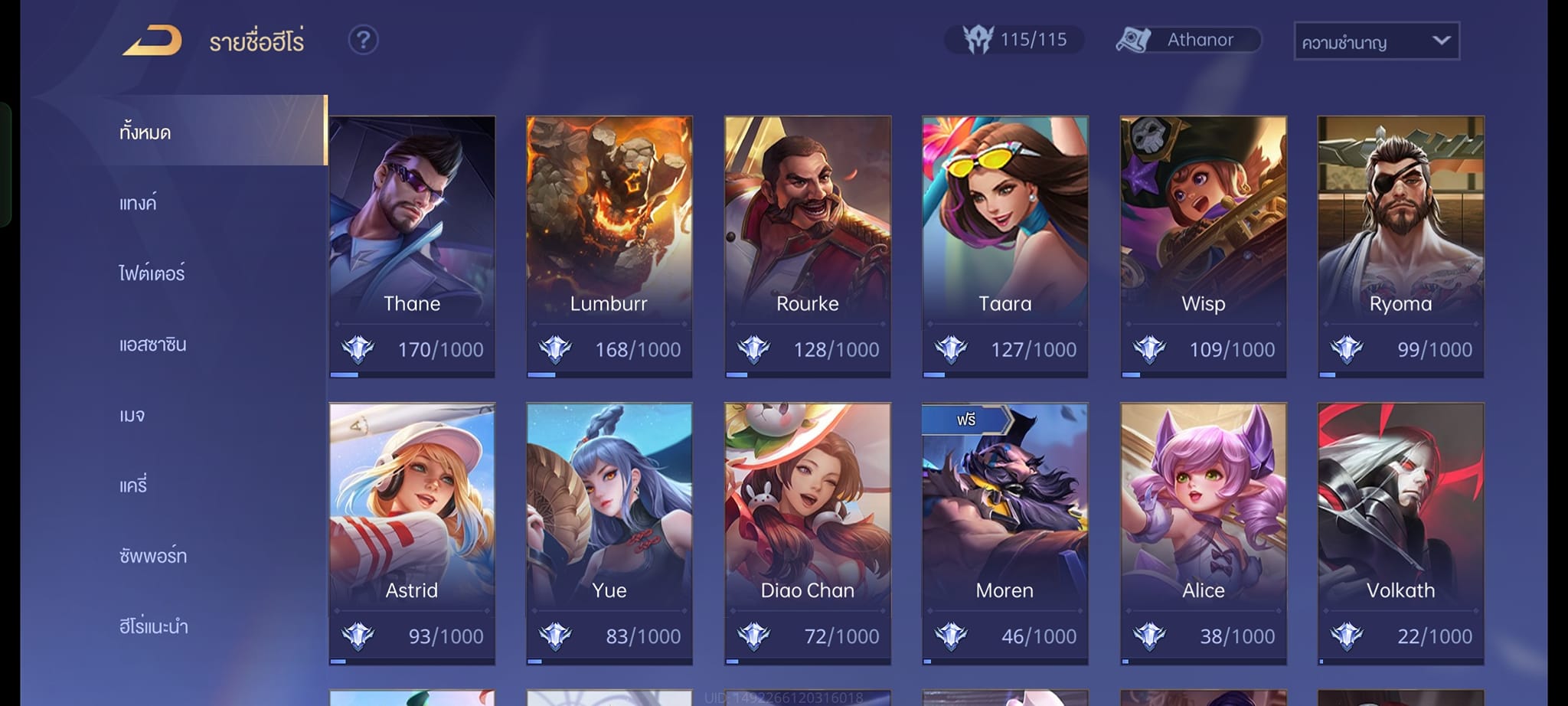The image size is (1568, 706).
Task: Tap the golden back arrow icon
Action: [x=152, y=41]
